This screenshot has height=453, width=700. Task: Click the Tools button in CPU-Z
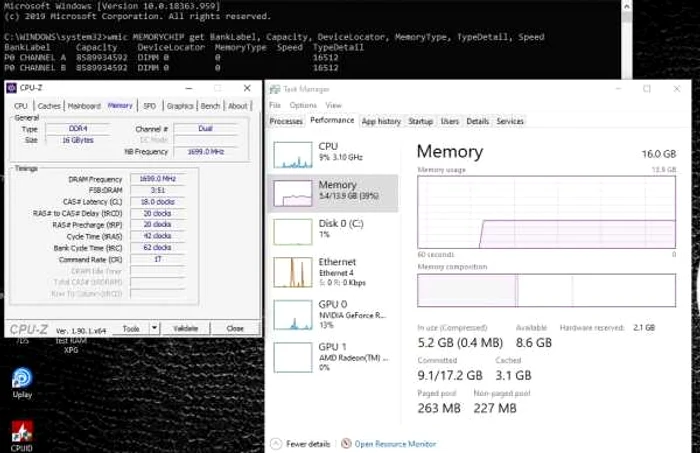pyautogui.click(x=131, y=328)
